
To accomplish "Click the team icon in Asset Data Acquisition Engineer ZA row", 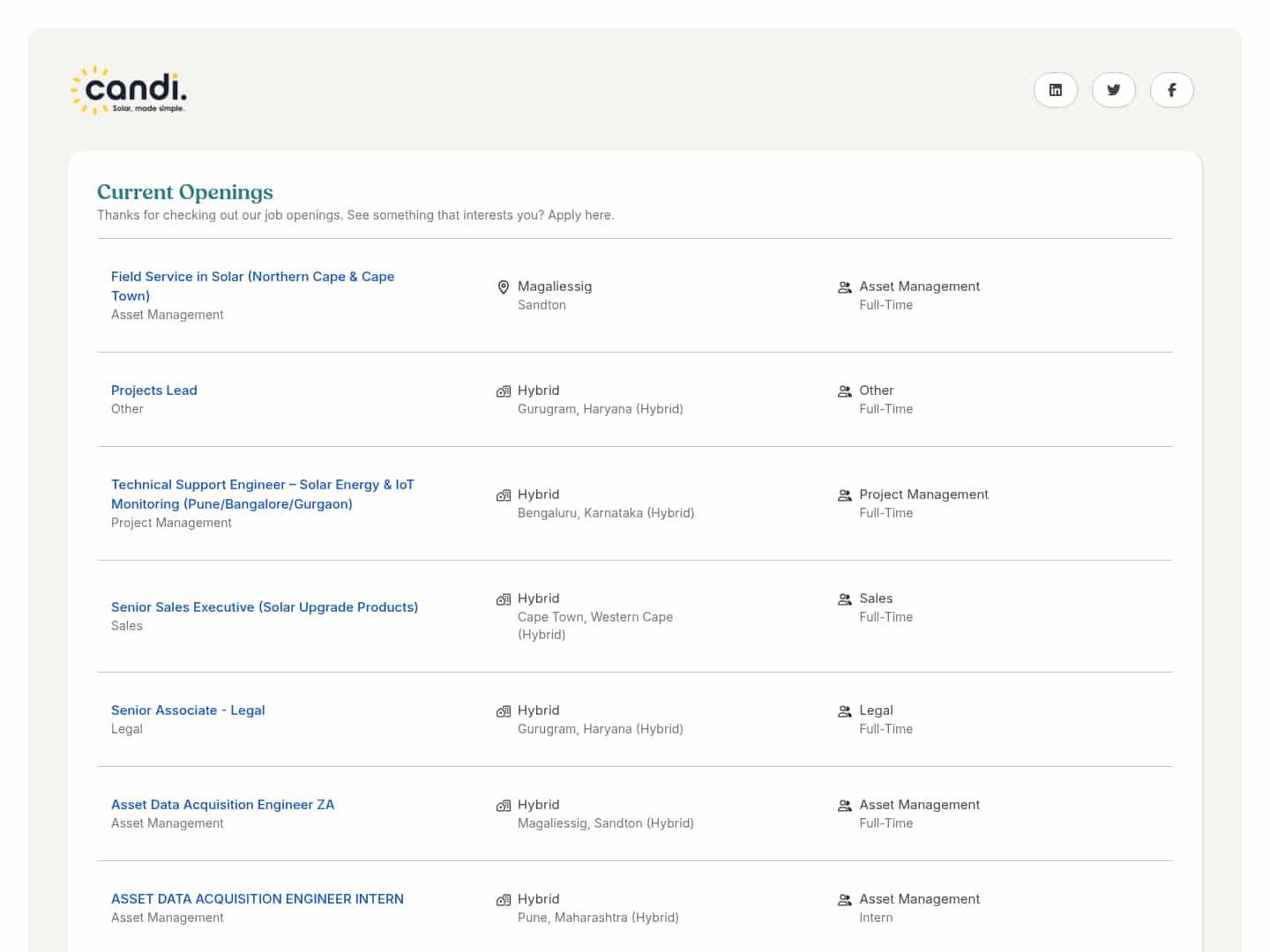I will pyautogui.click(x=845, y=806).
